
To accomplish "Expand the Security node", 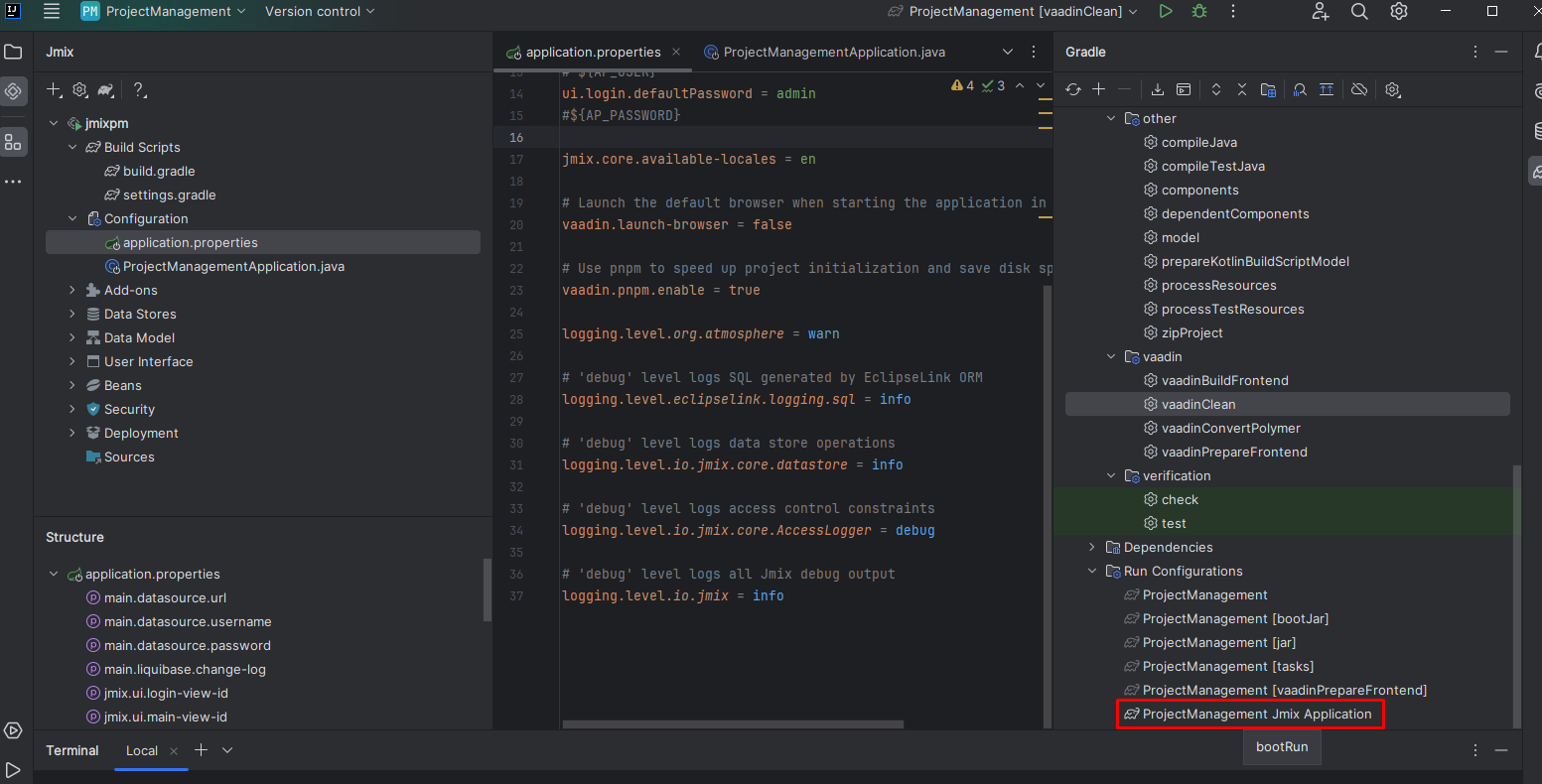I will (72, 409).
